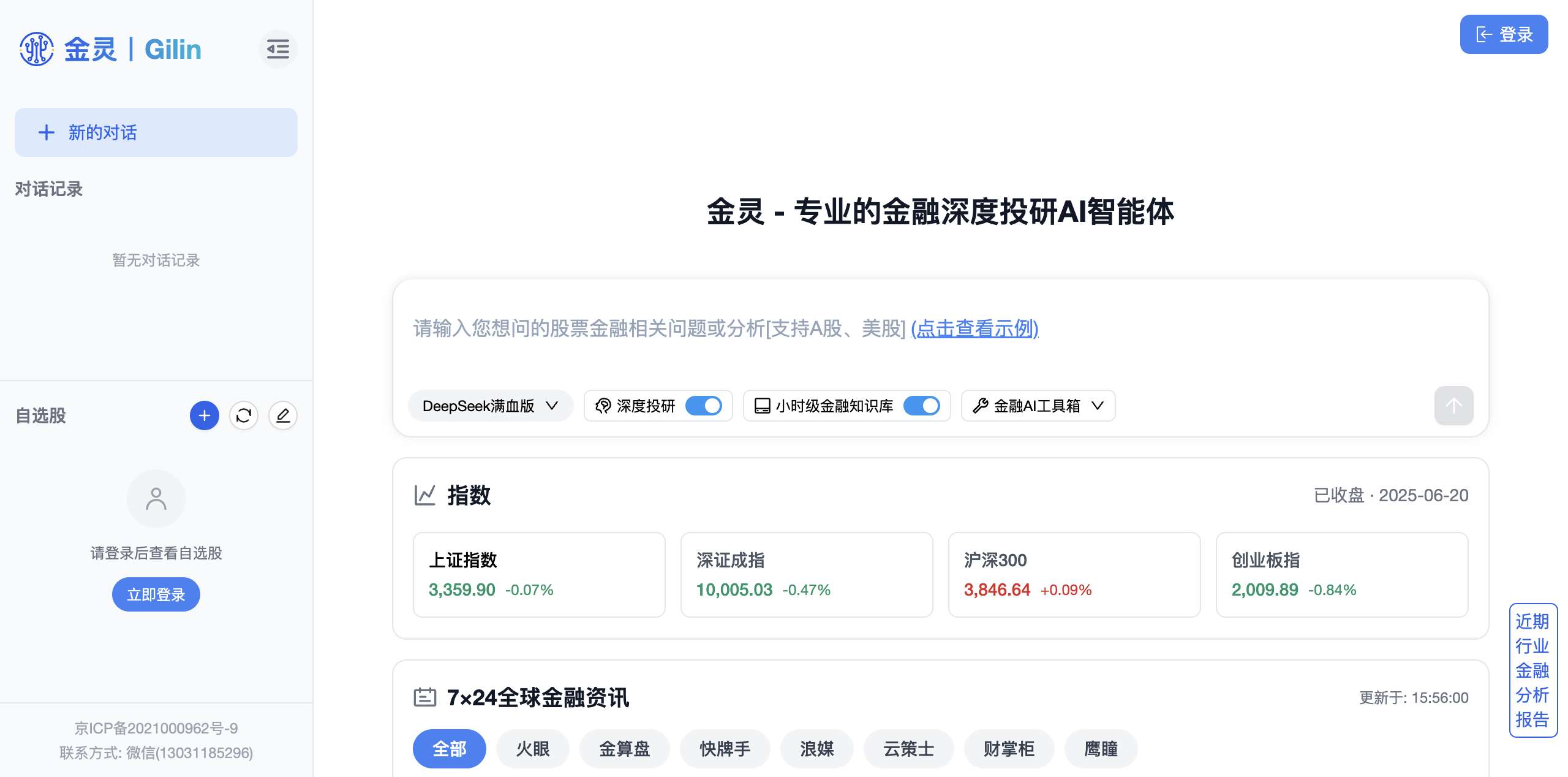Toggle the 深度投研 switch off
Screen dimensions: 1568x777
(x=704, y=406)
